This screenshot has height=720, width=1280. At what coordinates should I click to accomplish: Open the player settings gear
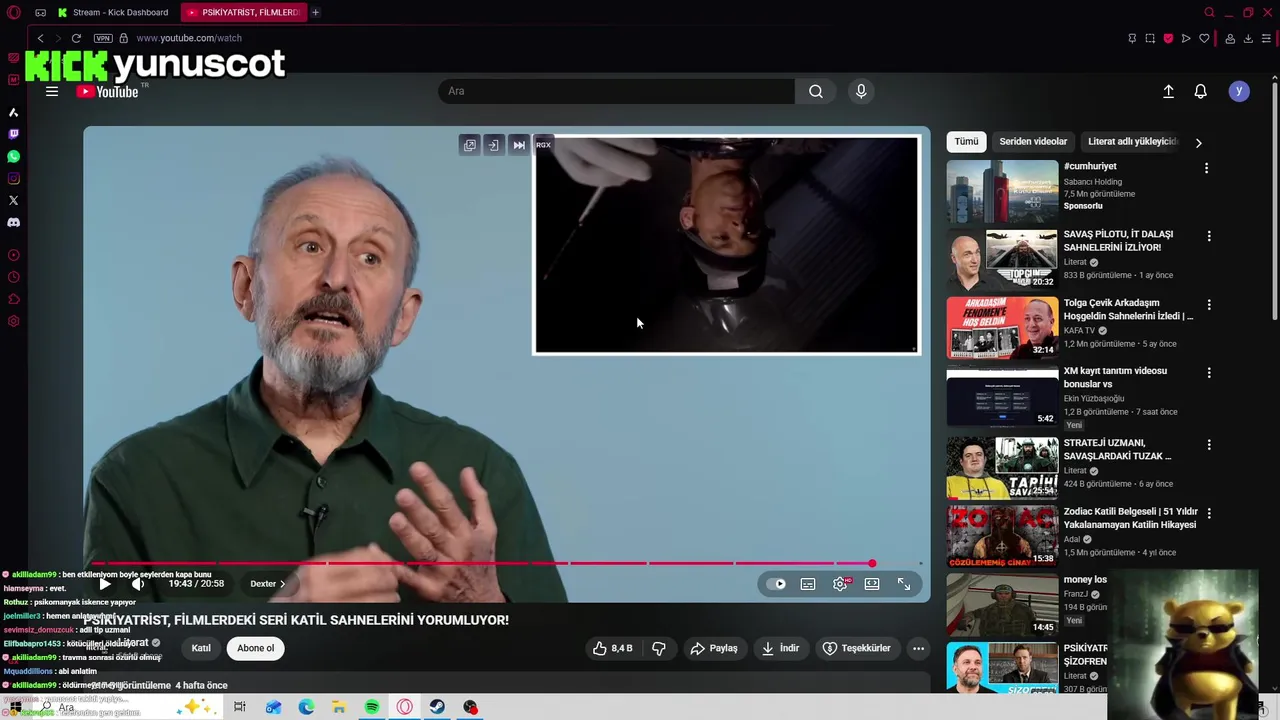[840, 584]
